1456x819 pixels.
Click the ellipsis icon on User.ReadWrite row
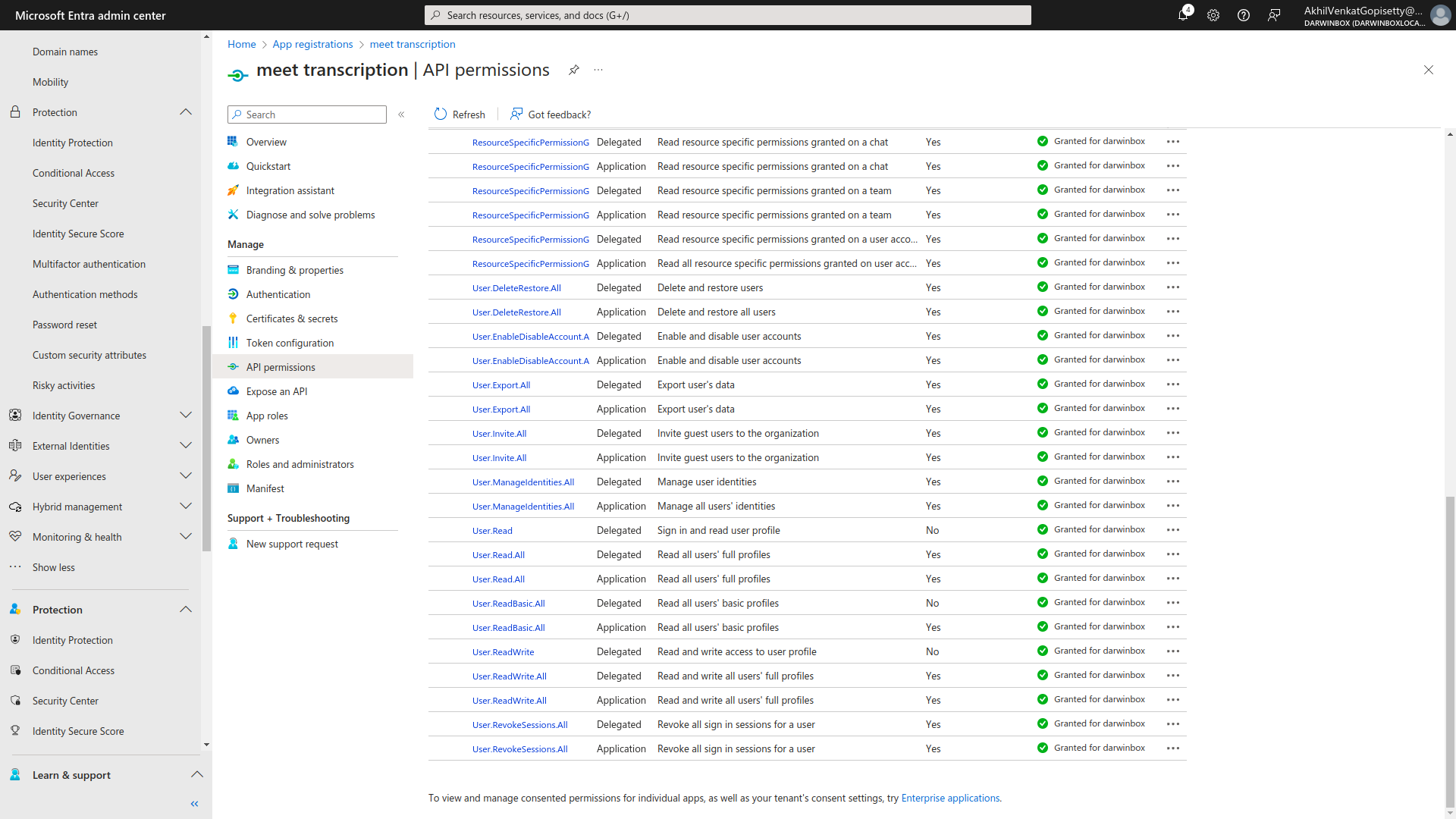point(1173,651)
